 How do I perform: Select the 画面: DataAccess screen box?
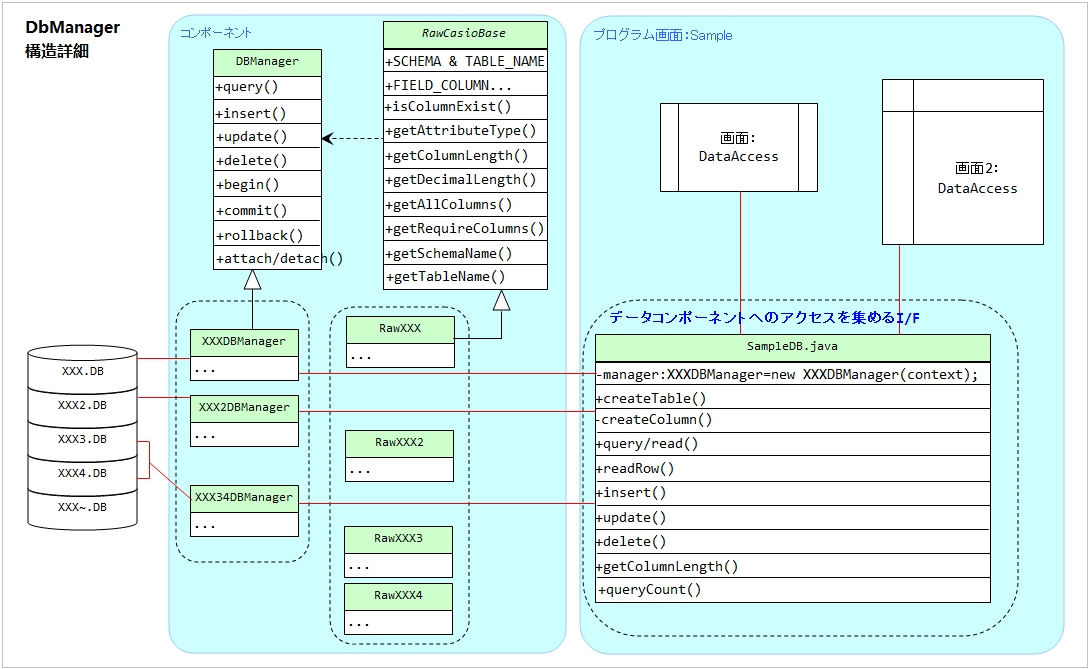(738, 147)
